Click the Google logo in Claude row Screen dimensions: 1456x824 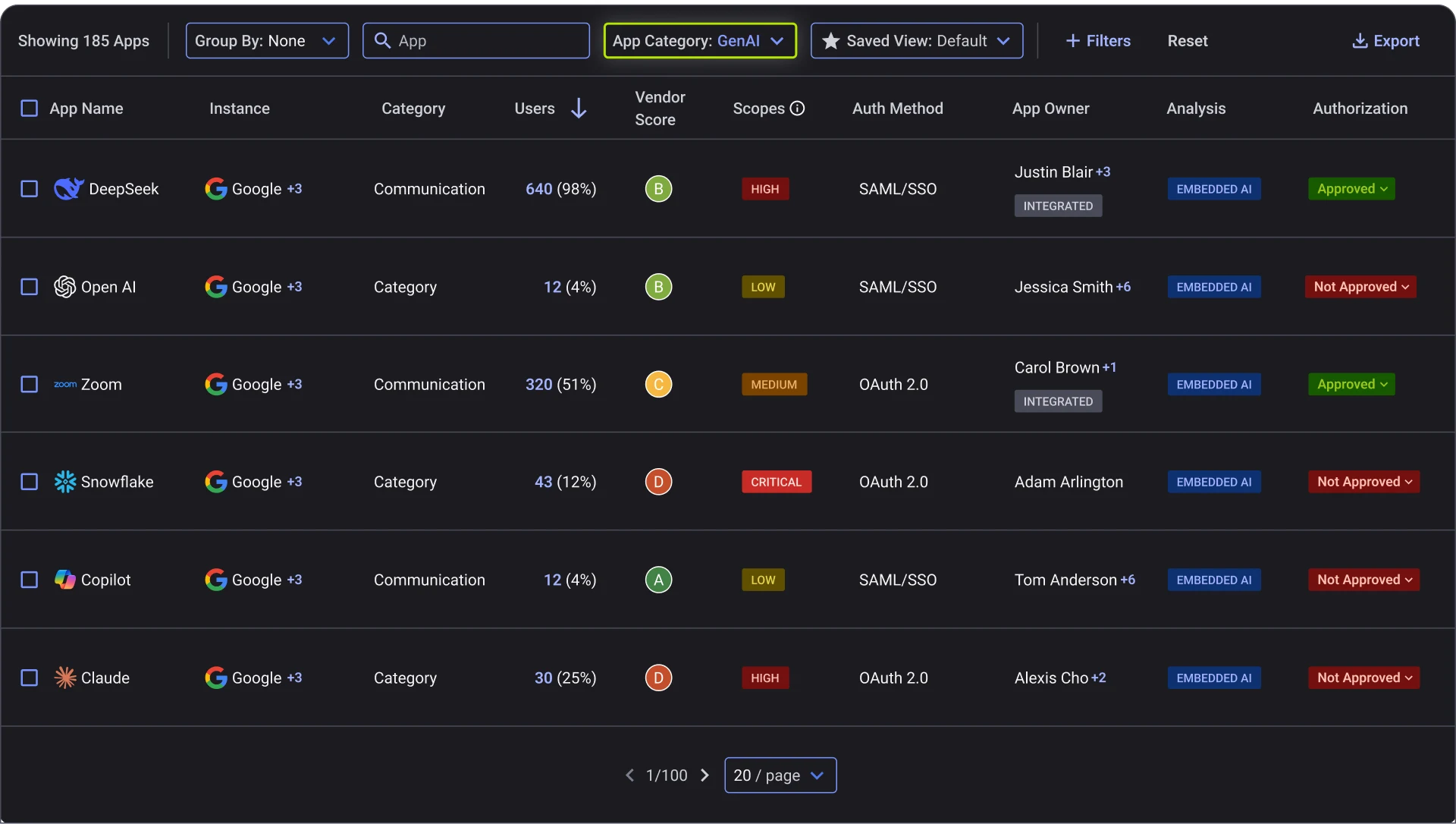click(216, 678)
